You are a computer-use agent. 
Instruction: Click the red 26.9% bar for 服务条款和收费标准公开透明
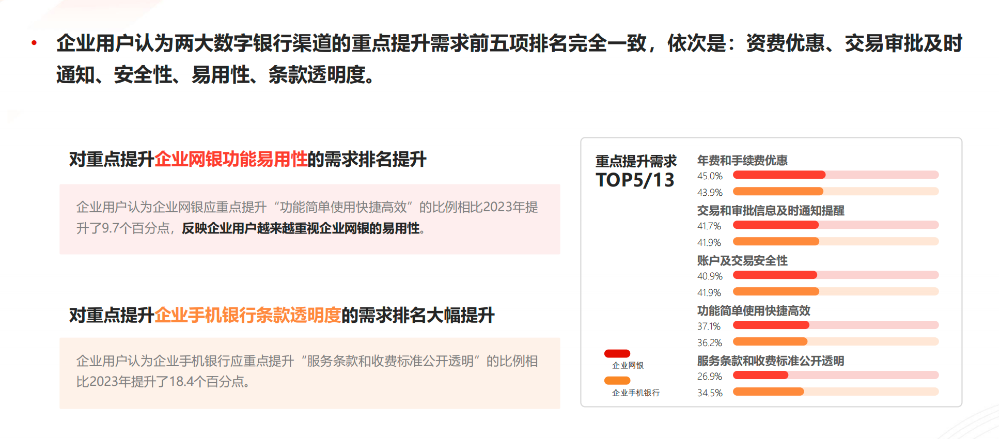click(x=761, y=375)
